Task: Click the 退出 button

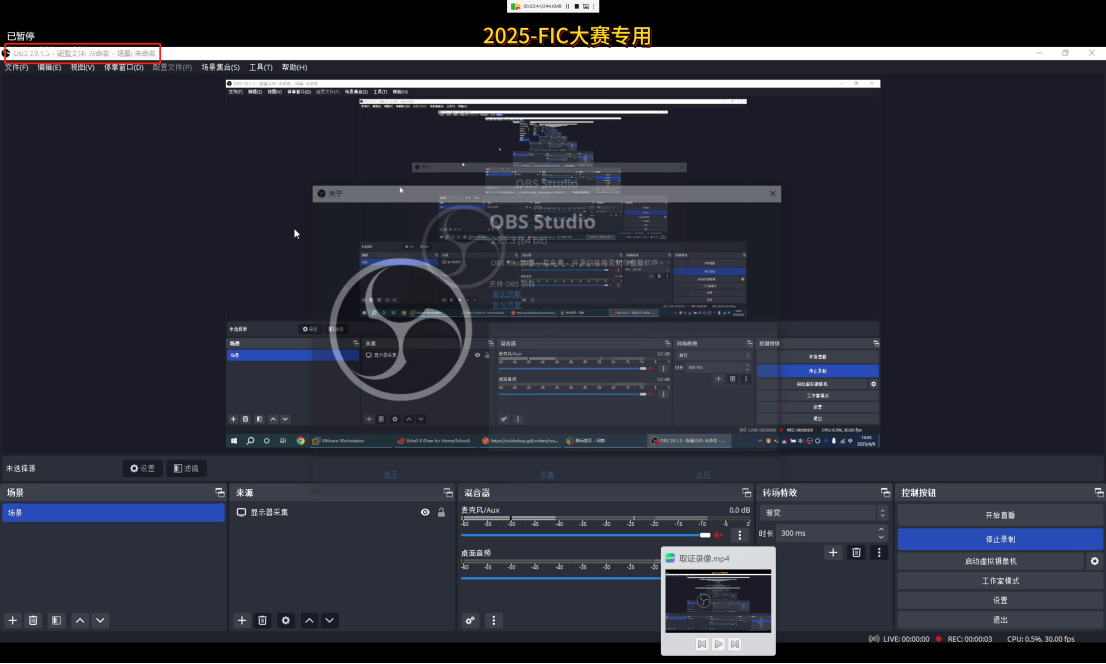Action: pos(1000,620)
